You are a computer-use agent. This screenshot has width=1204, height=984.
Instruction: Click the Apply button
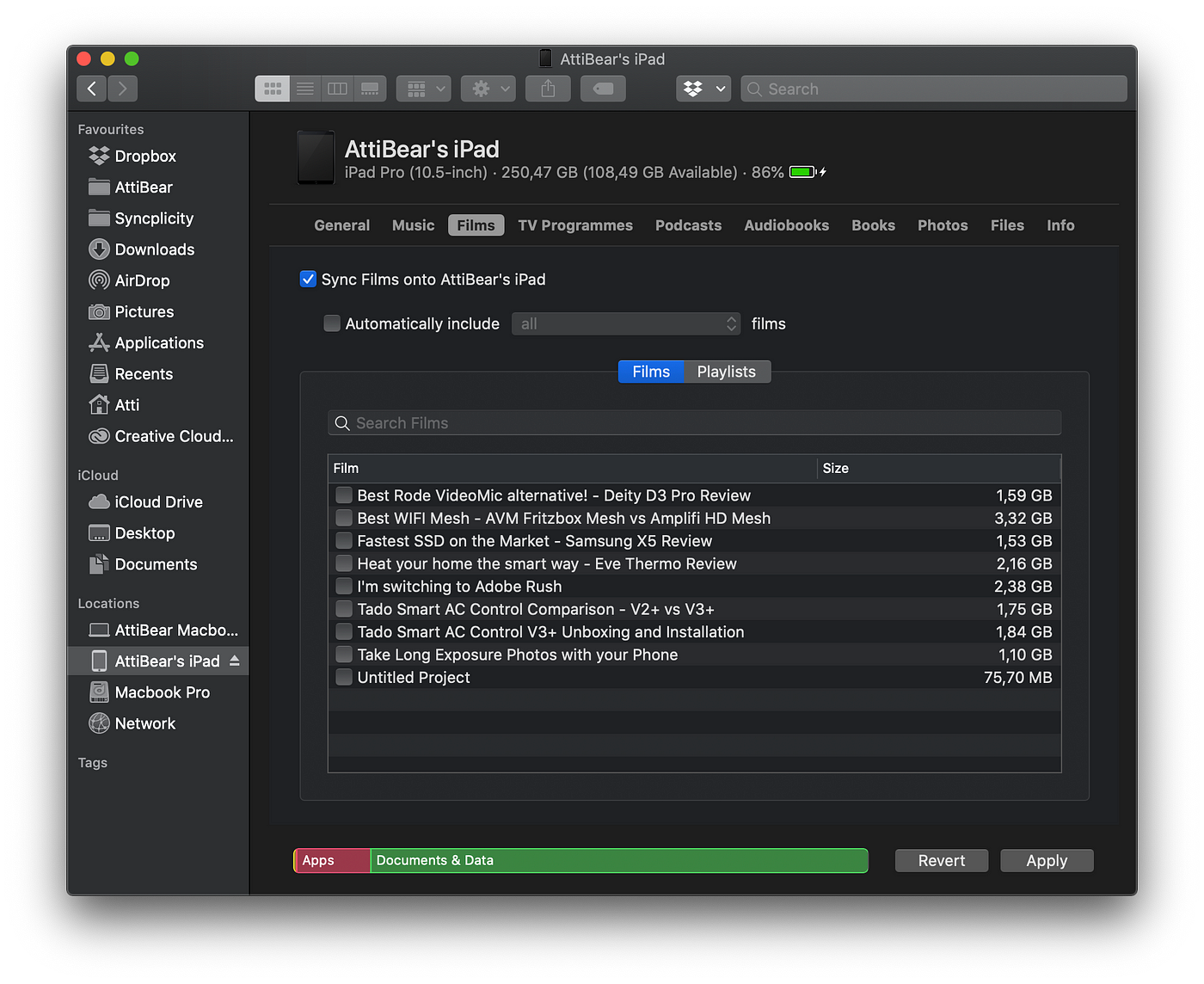coord(1047,860)
